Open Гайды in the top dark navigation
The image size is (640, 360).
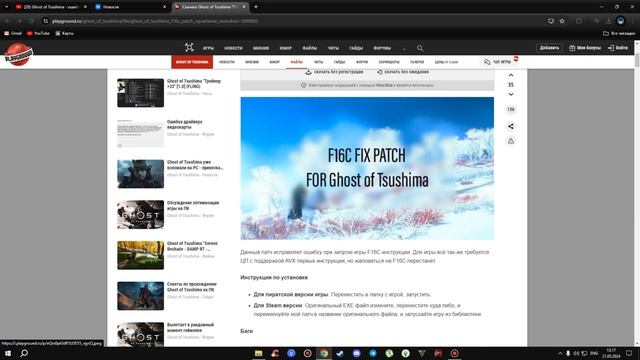pos(356,48)
